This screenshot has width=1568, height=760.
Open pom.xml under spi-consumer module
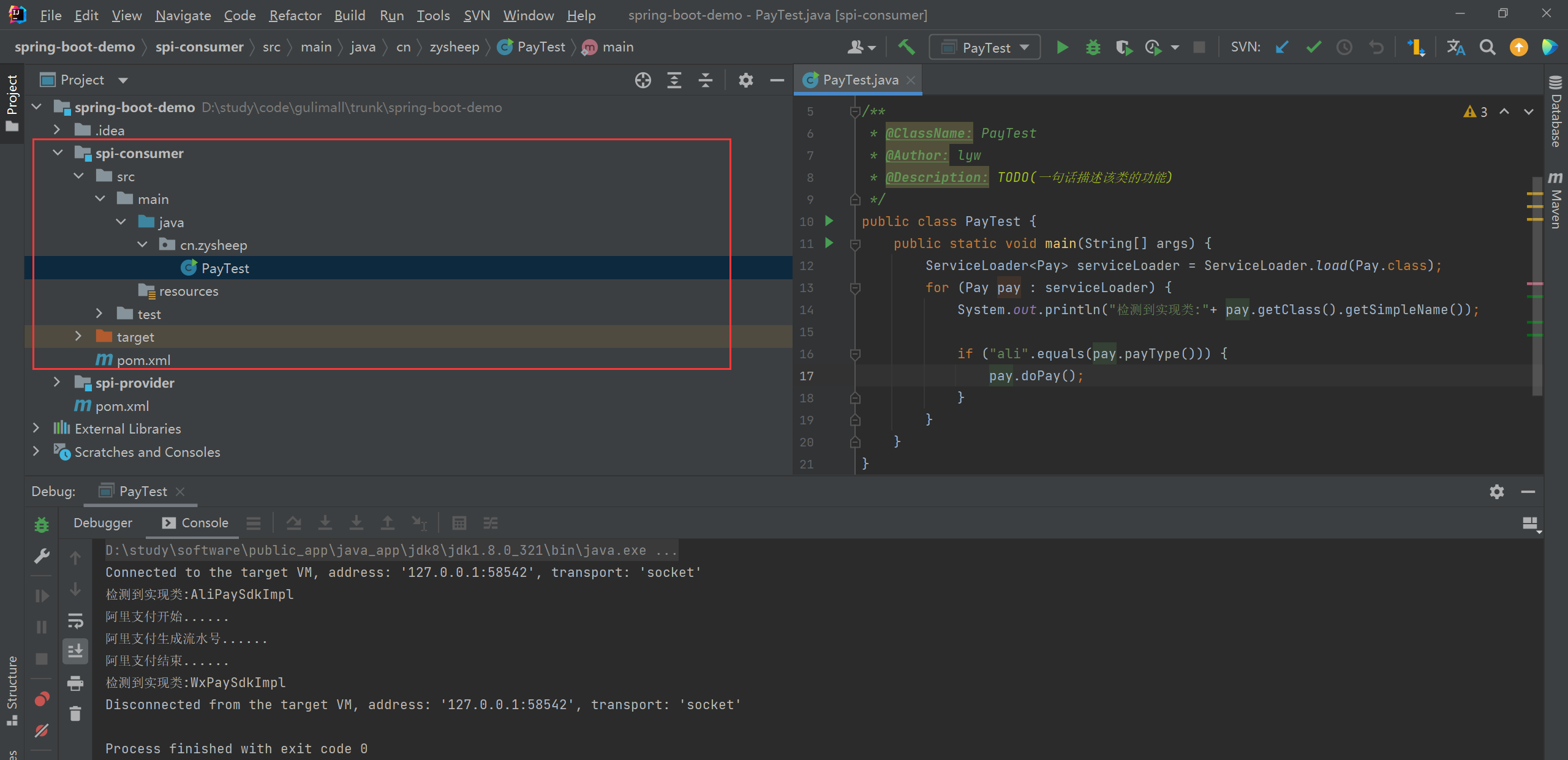pos(143,360)
